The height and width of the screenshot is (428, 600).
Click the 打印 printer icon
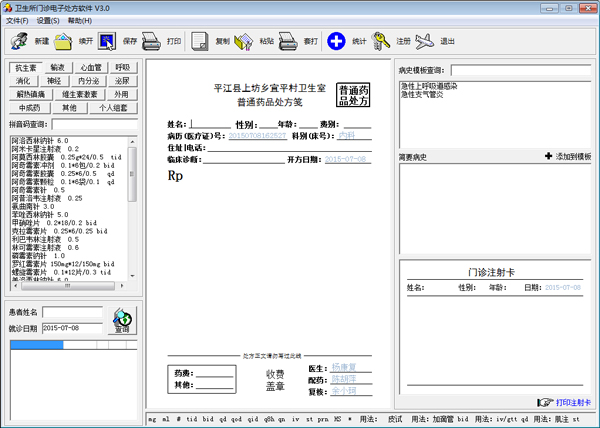[151, 41]
